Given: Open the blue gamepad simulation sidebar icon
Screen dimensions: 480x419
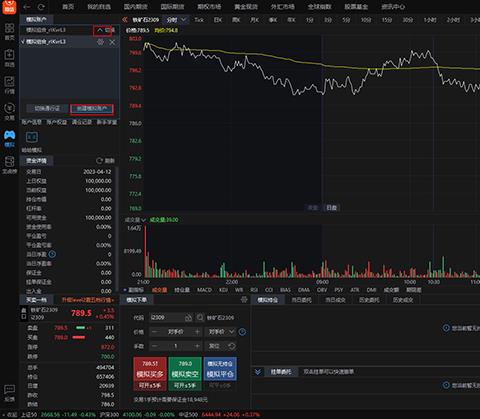Looking at the screenshot, I should 9,135.
